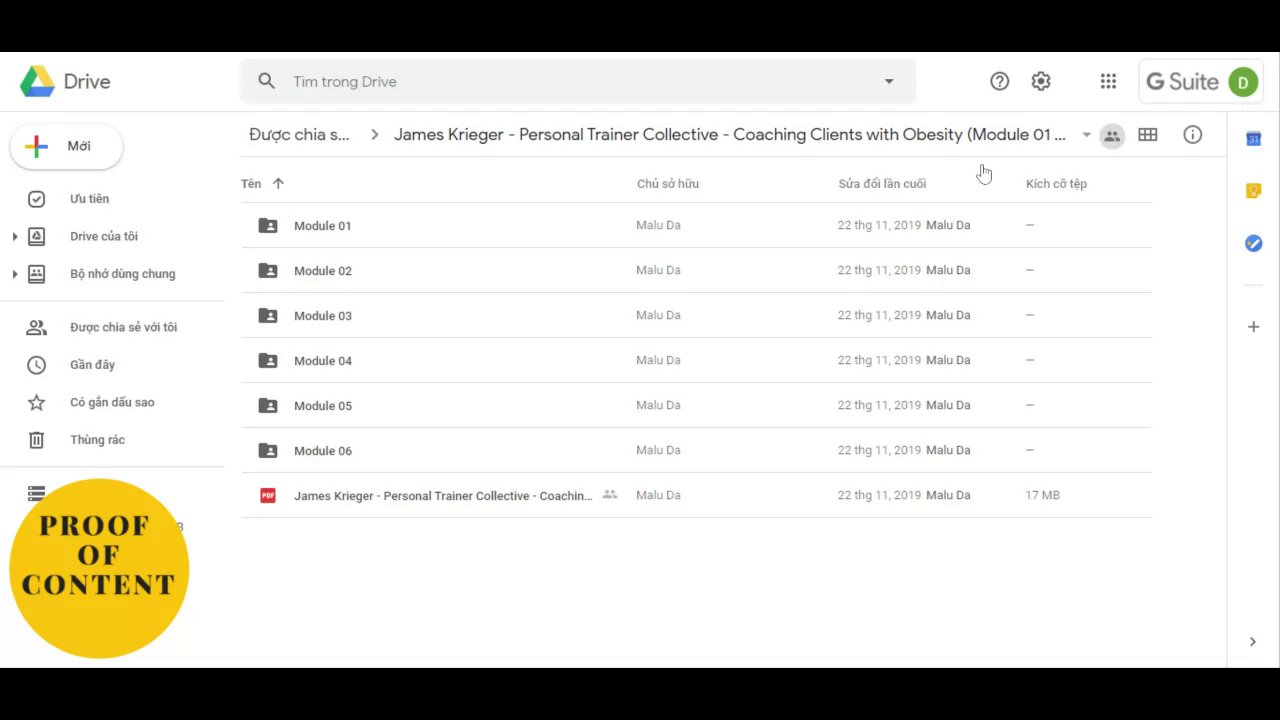Click the star icon in sidebar
This screenshot has width=1280, height=720.
36,402
